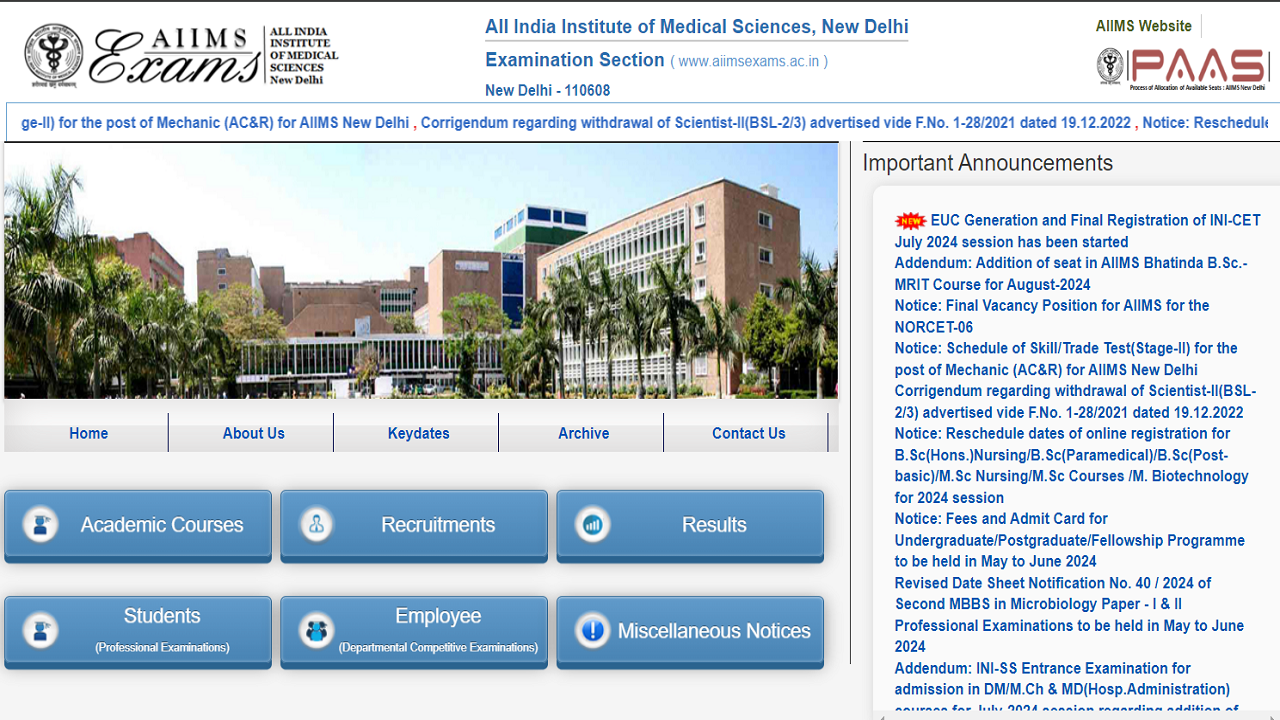
Task: Open the Academic Courses button
Action: 138,525
